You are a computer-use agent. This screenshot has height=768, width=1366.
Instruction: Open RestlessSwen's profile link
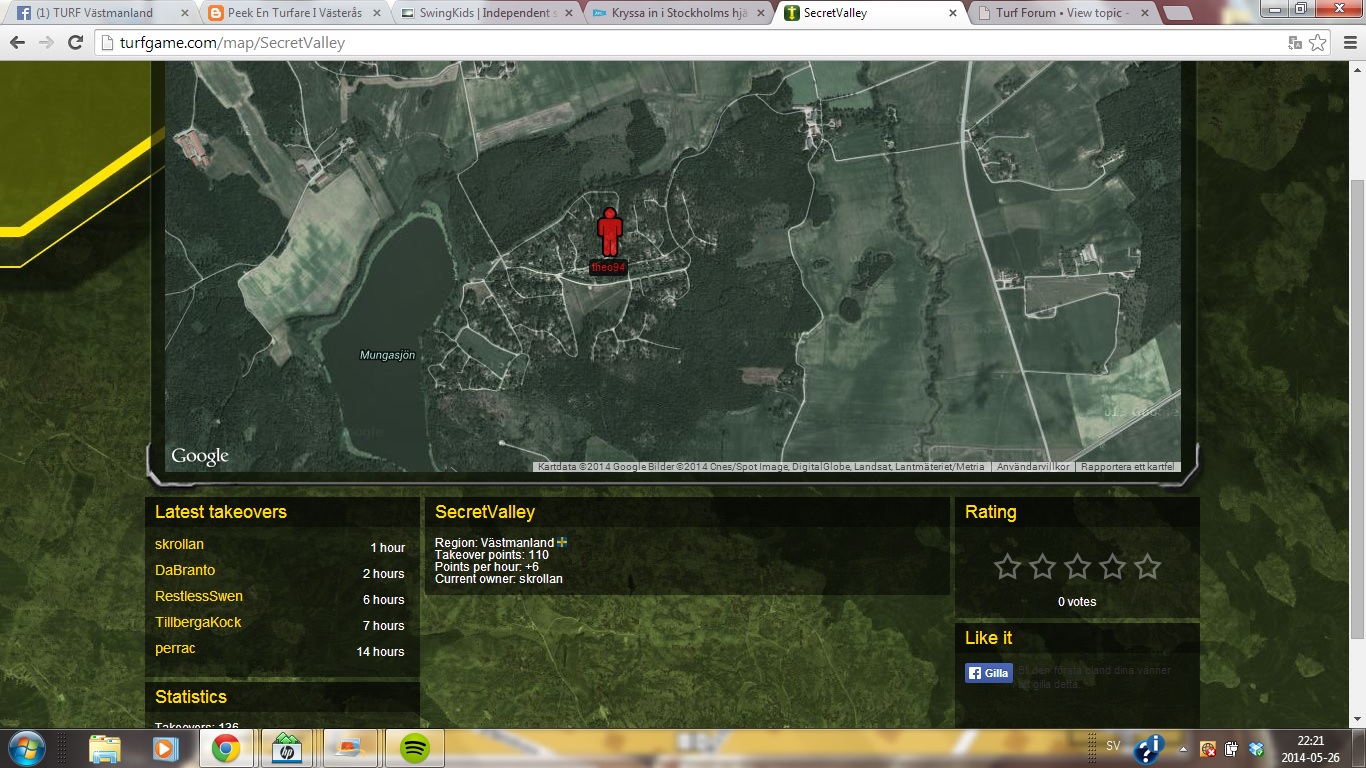tap(199, 596)
